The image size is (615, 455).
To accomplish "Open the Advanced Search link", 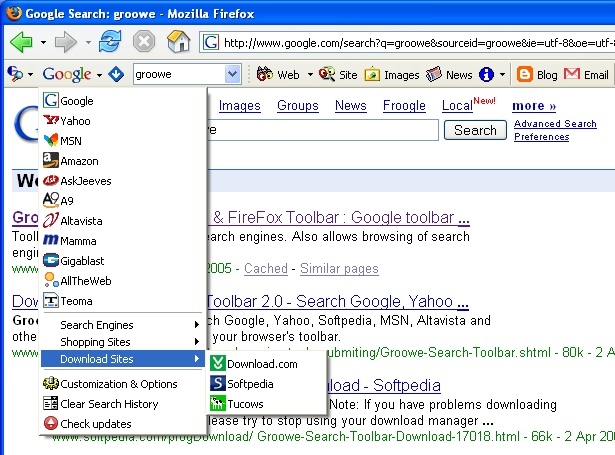I will point(555,124).
